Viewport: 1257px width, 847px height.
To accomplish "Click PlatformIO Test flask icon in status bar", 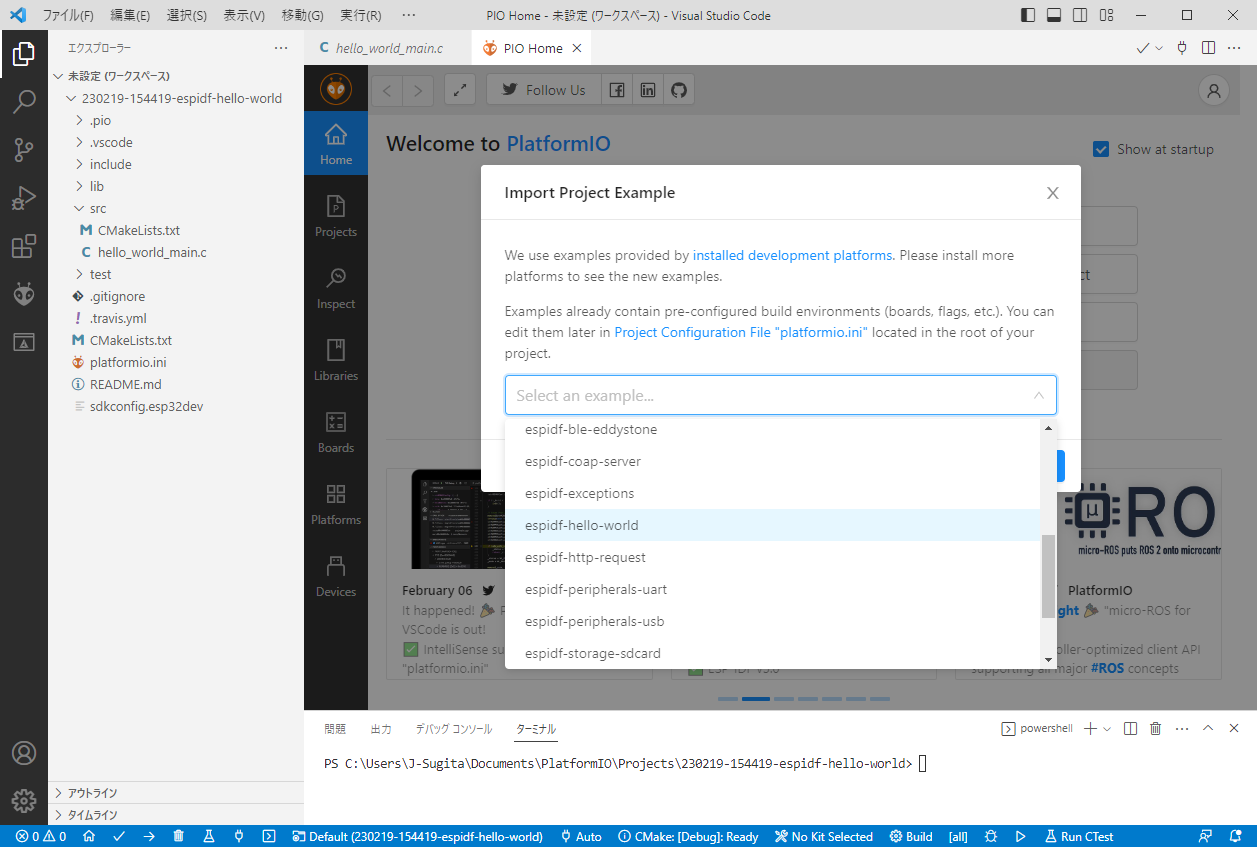I will [209, 836].
